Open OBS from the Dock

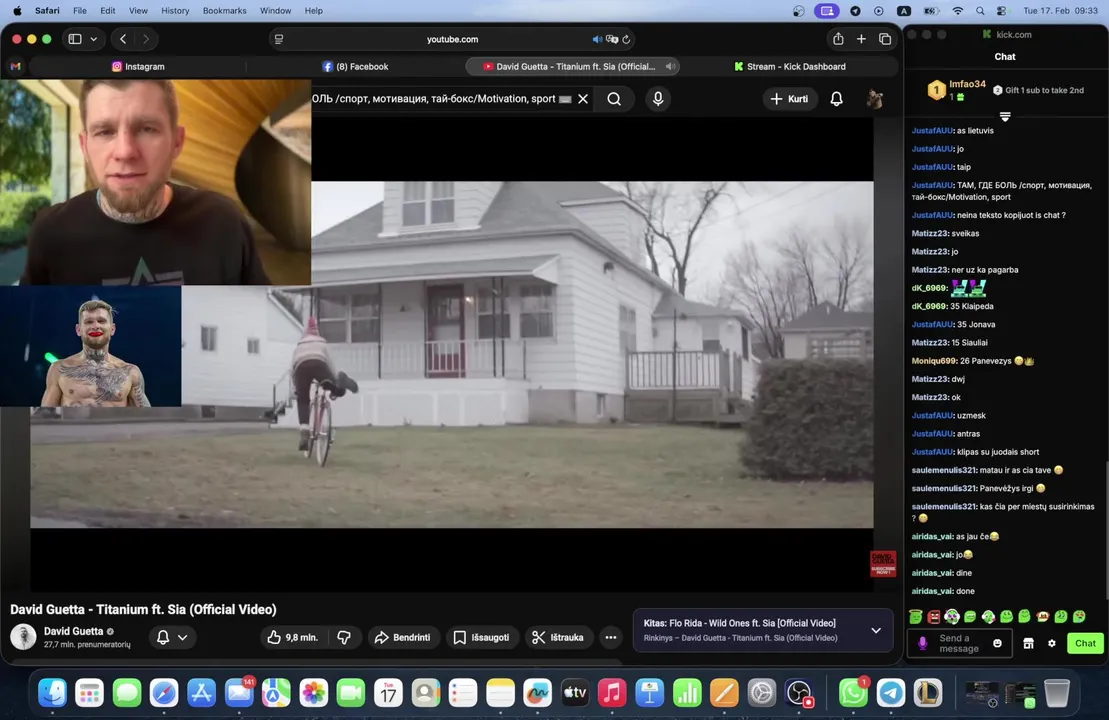tap(799, 693)
